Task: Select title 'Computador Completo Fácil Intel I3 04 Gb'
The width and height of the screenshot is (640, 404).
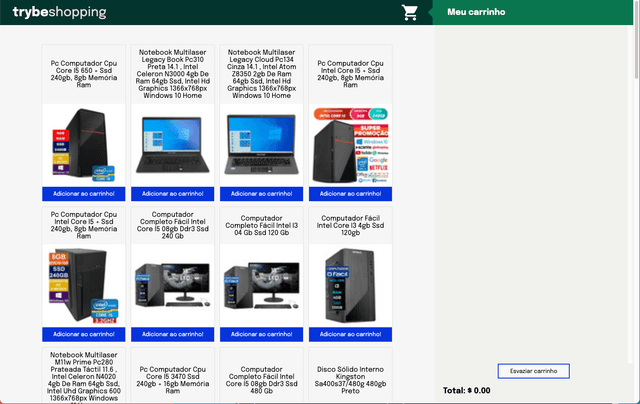Action: point(262,225)
